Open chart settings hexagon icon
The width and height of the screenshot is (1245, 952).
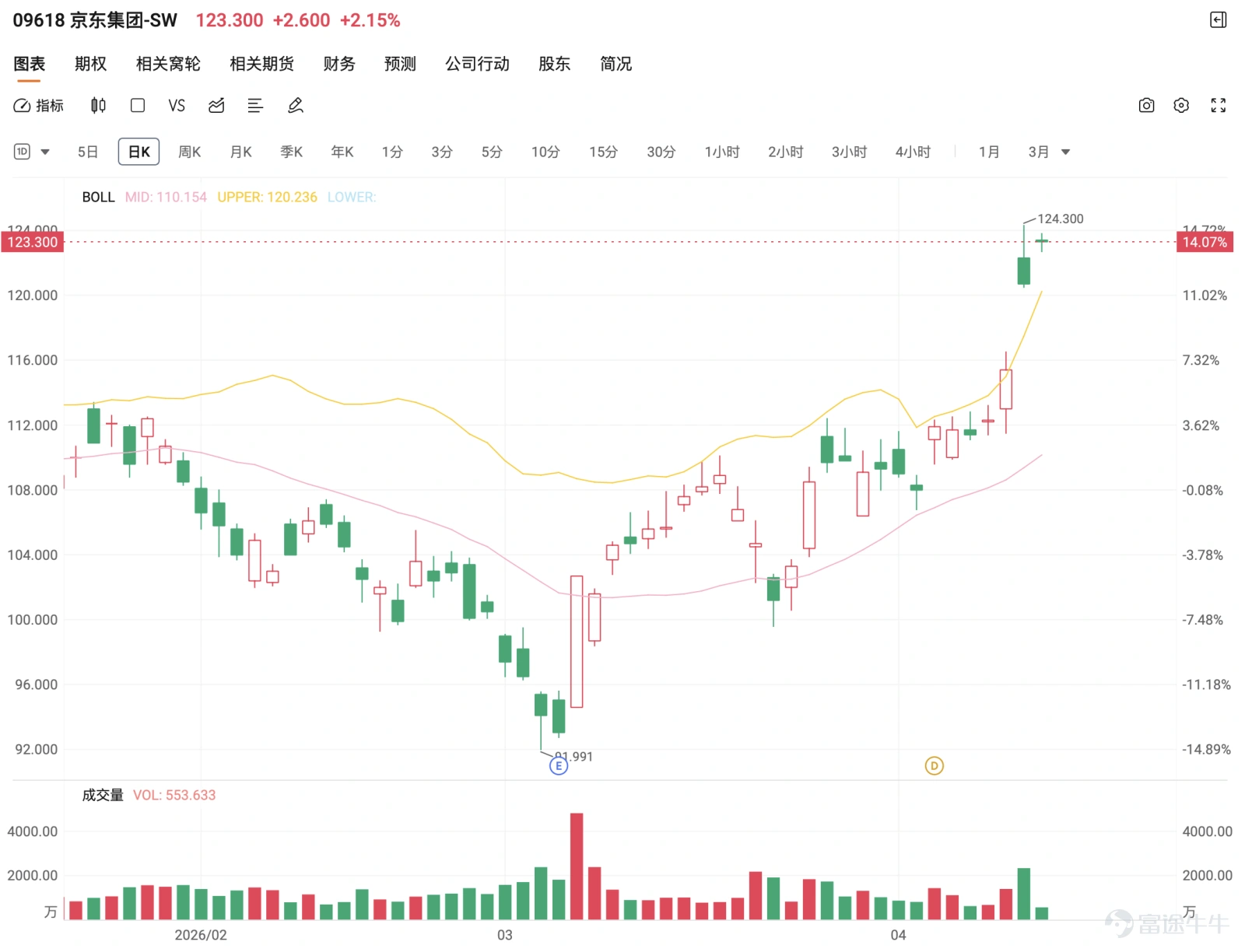tap(1181, 106)
